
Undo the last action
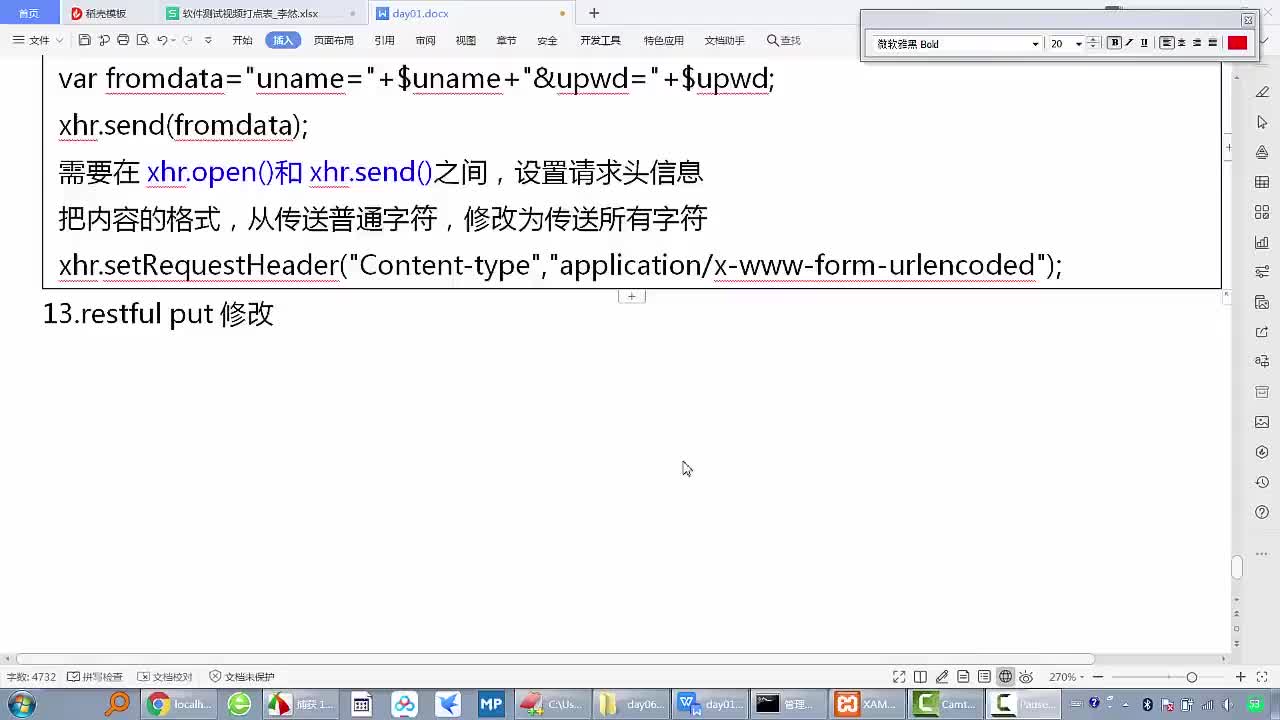tap(162, 40)
